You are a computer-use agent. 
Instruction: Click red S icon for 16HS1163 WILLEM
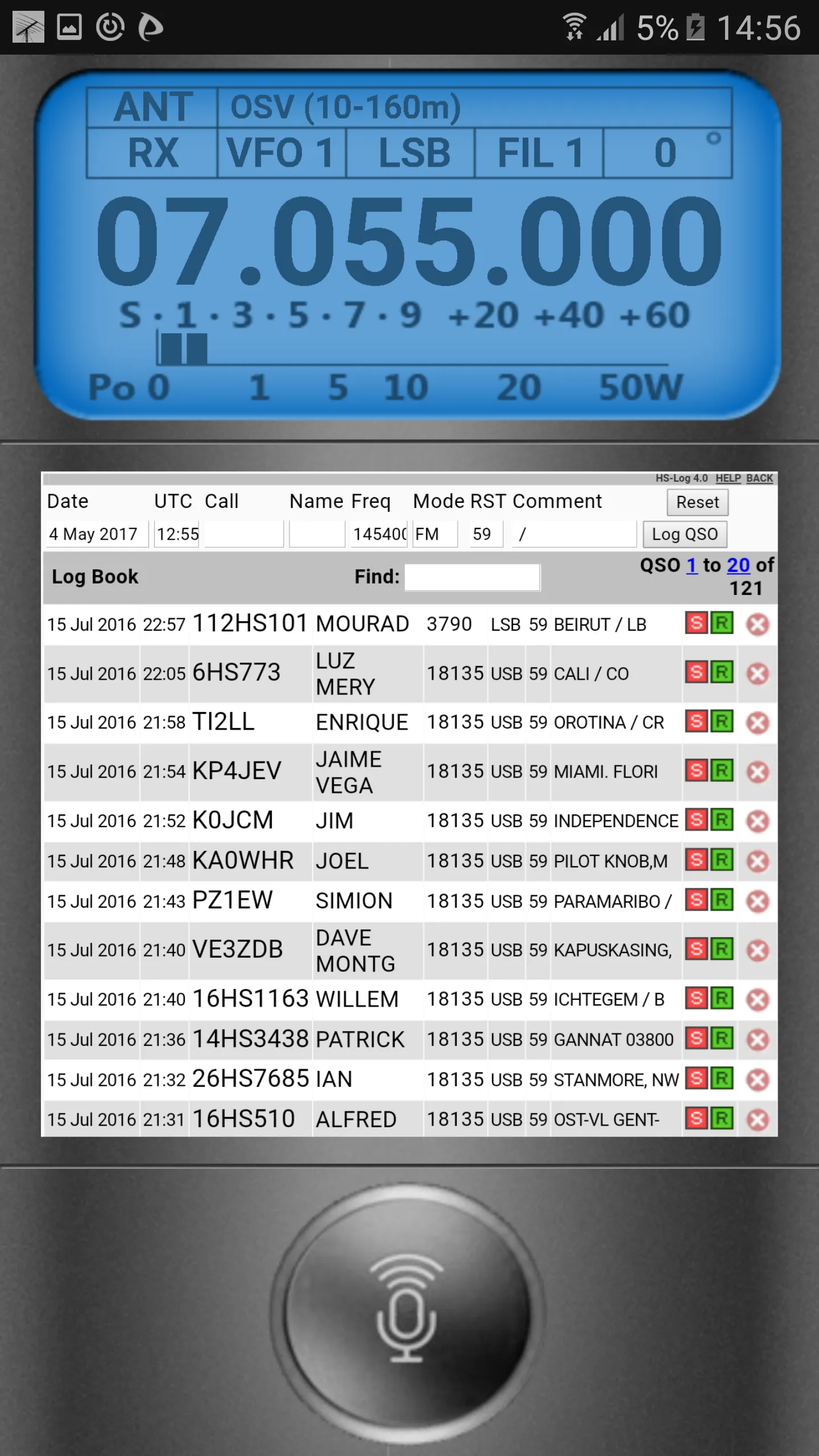(696, 998)
